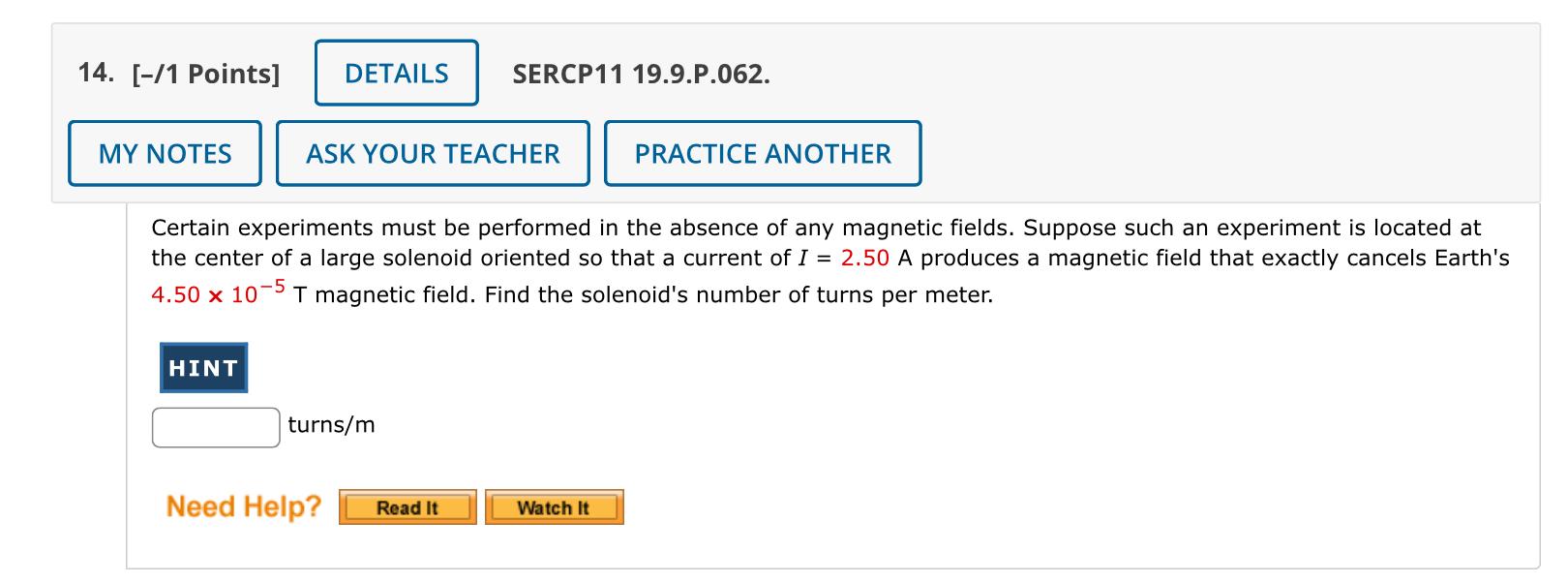The image size is (1568, 583).
Task: Select PRACTICE ANOTHER to get a new problem
Action: 762,153
